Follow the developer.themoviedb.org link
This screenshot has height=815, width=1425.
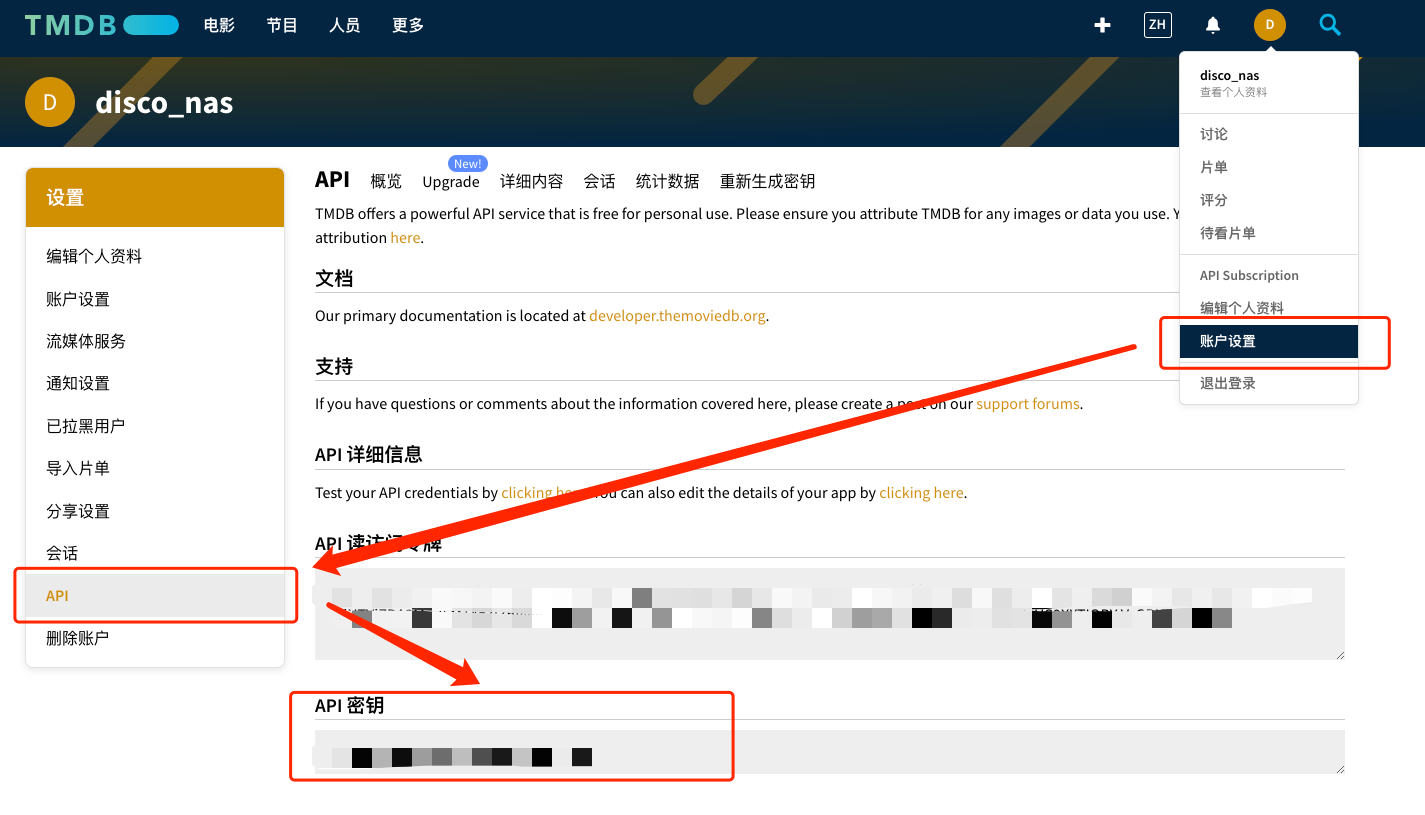point(677,316)
